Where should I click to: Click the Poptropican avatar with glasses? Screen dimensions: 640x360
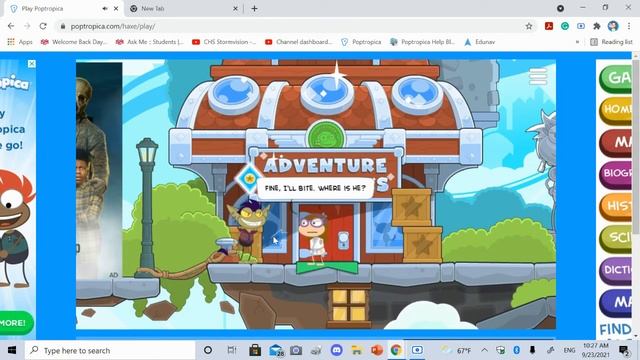[x=313, y=239]
